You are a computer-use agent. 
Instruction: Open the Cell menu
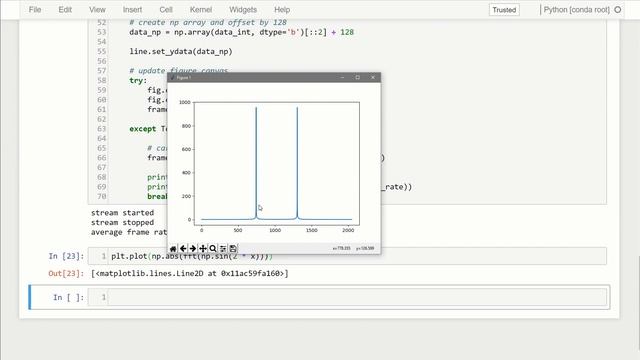pos(166,9)
